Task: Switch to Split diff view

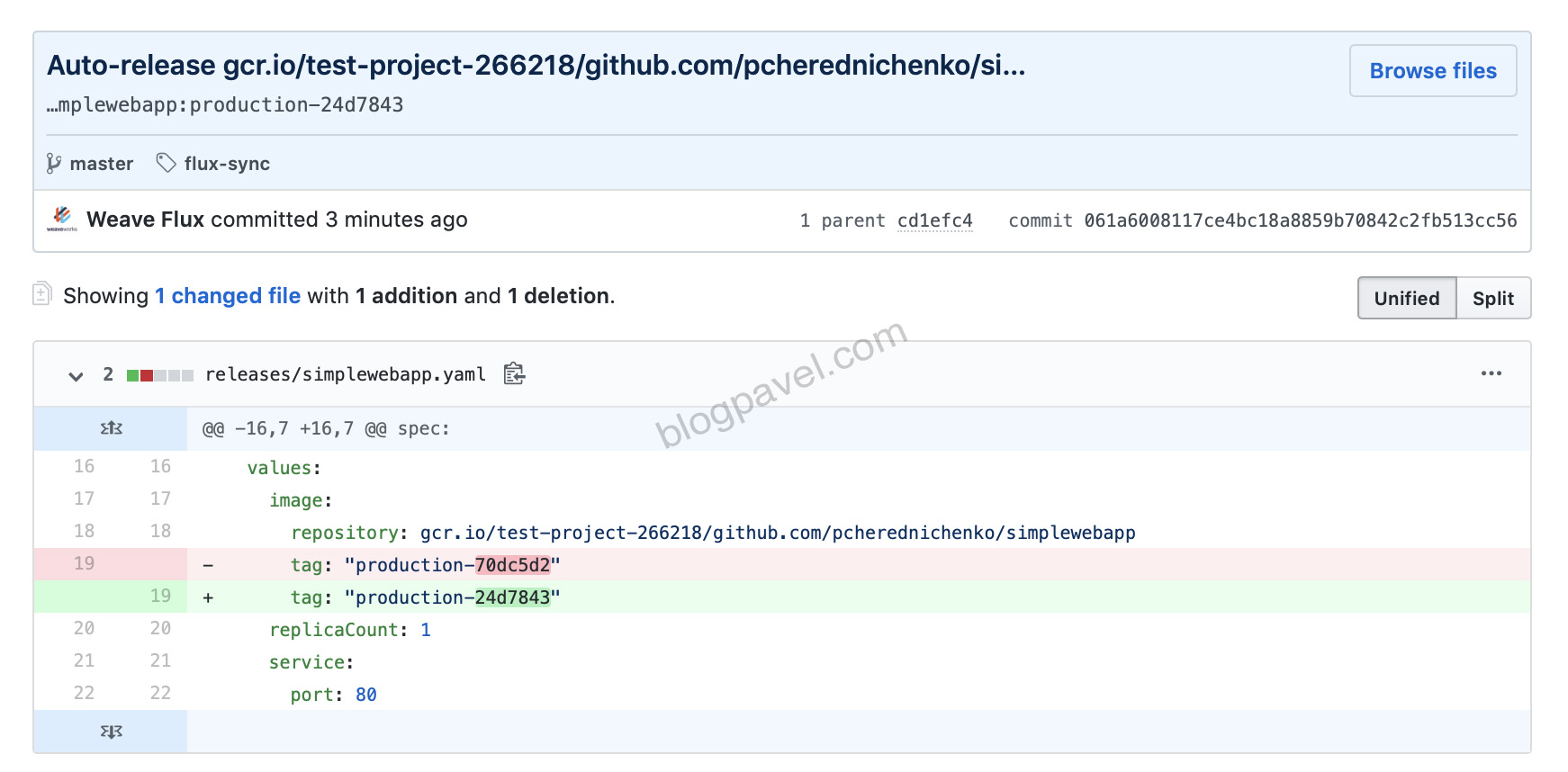Action: point(1494,298)
